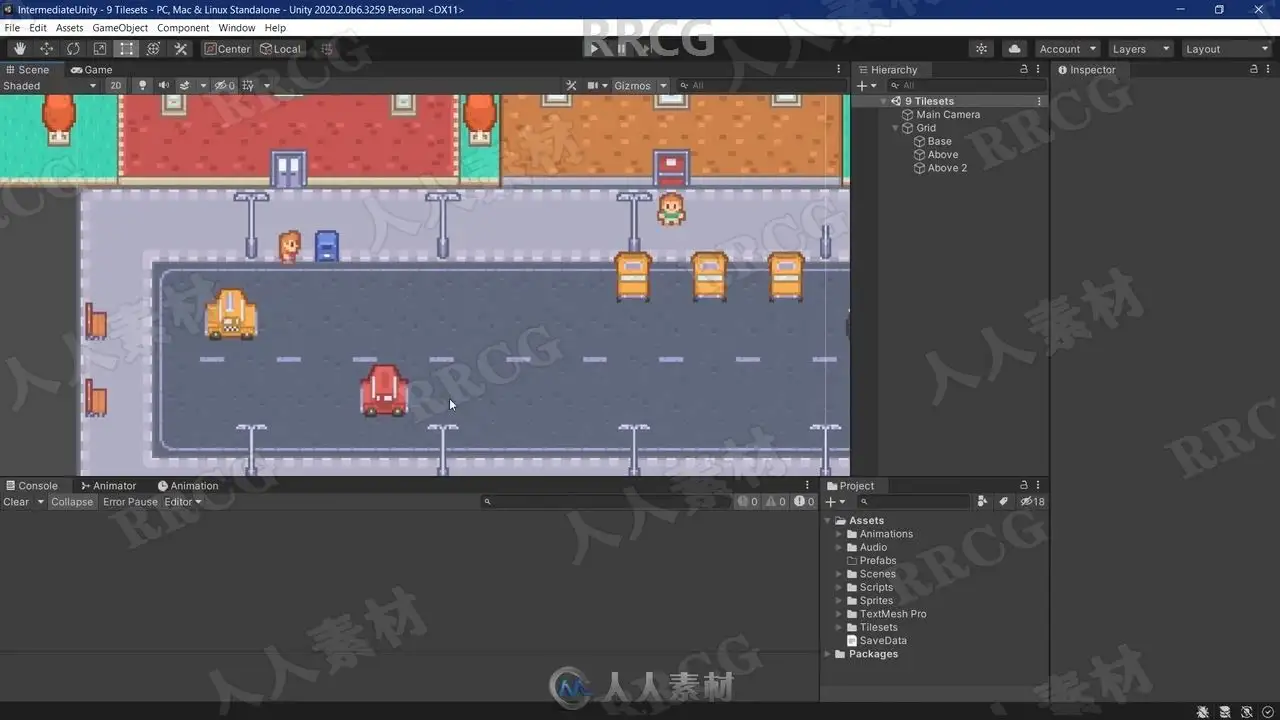
Task: Lock the Inspector panel
Action: click(x=1254, y=70)
